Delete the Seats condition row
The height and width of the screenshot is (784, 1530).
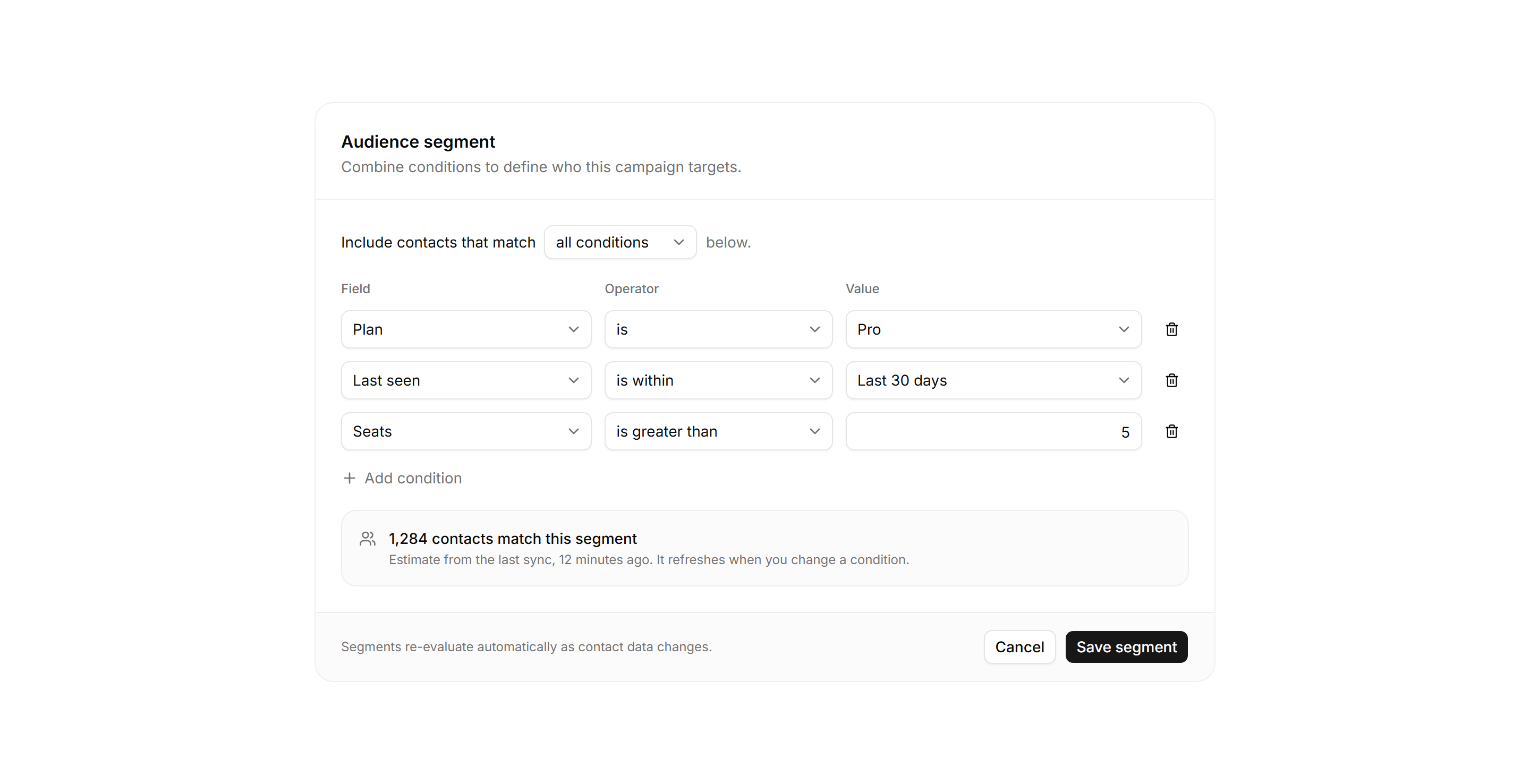click(1171, 431)
